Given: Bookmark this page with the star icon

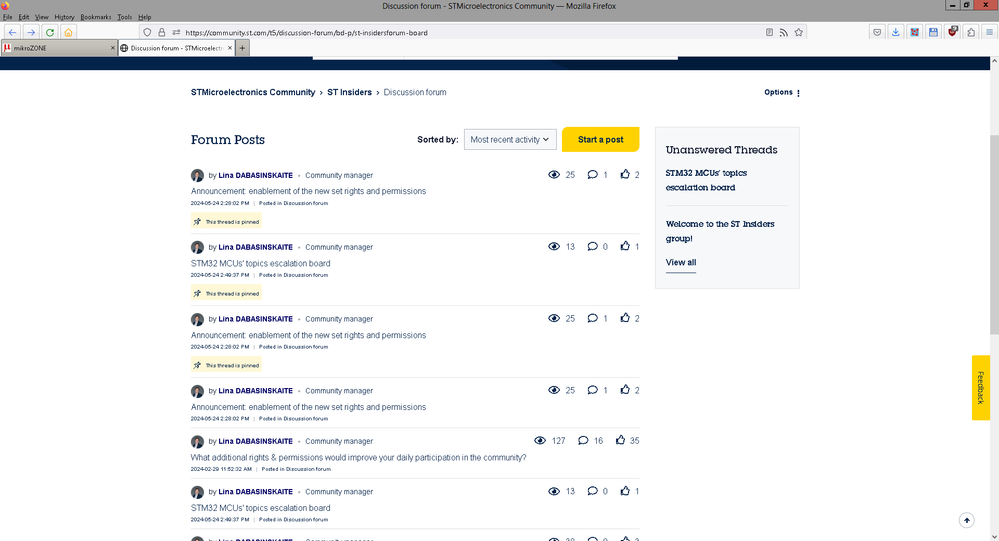Looking at the screenshot, I should coord(798,32).
